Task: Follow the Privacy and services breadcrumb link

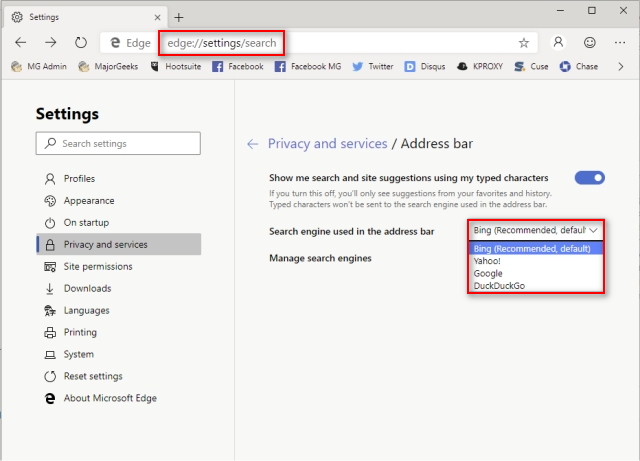Action: [x=327, y=144]
